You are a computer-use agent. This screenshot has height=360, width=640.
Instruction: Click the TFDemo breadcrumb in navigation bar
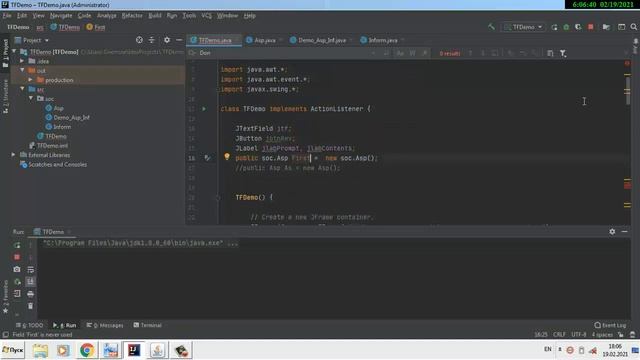pos(65,27)
